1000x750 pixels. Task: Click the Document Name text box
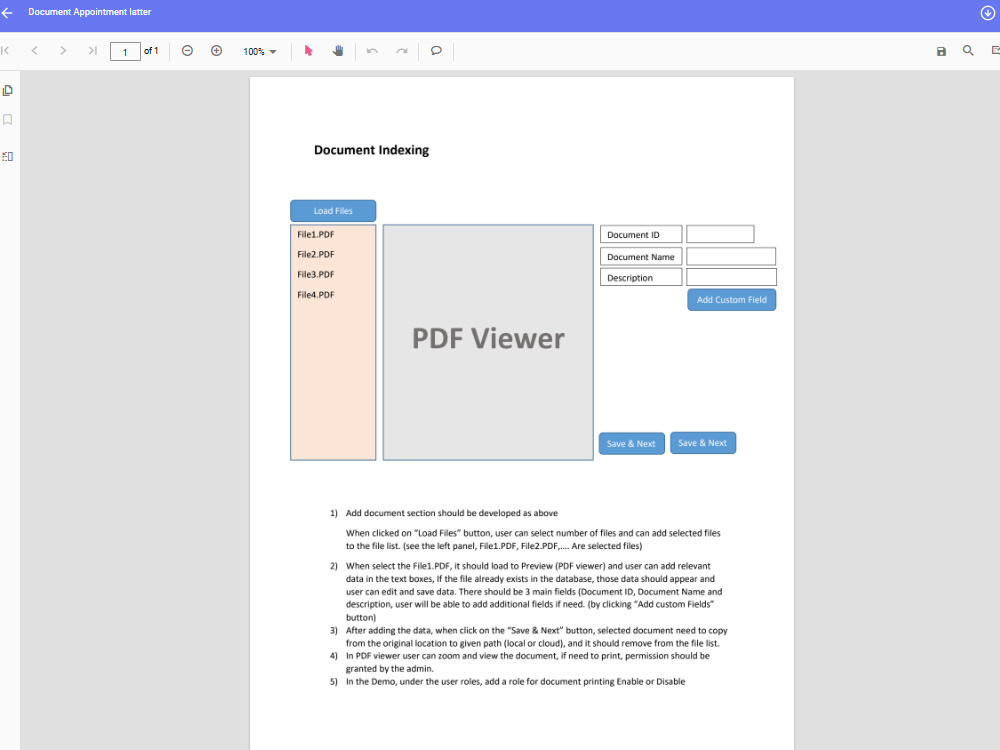(x=731, y=256)
